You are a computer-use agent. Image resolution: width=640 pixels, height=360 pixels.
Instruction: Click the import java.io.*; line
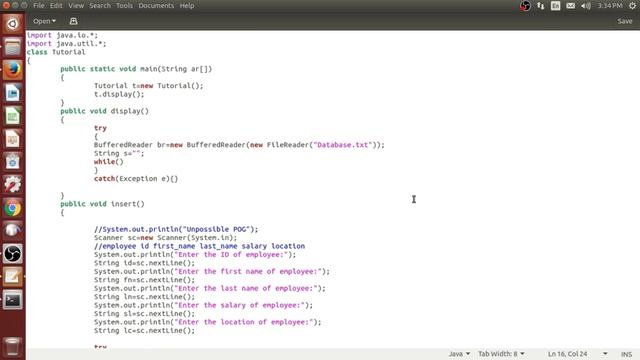point(62,35)
